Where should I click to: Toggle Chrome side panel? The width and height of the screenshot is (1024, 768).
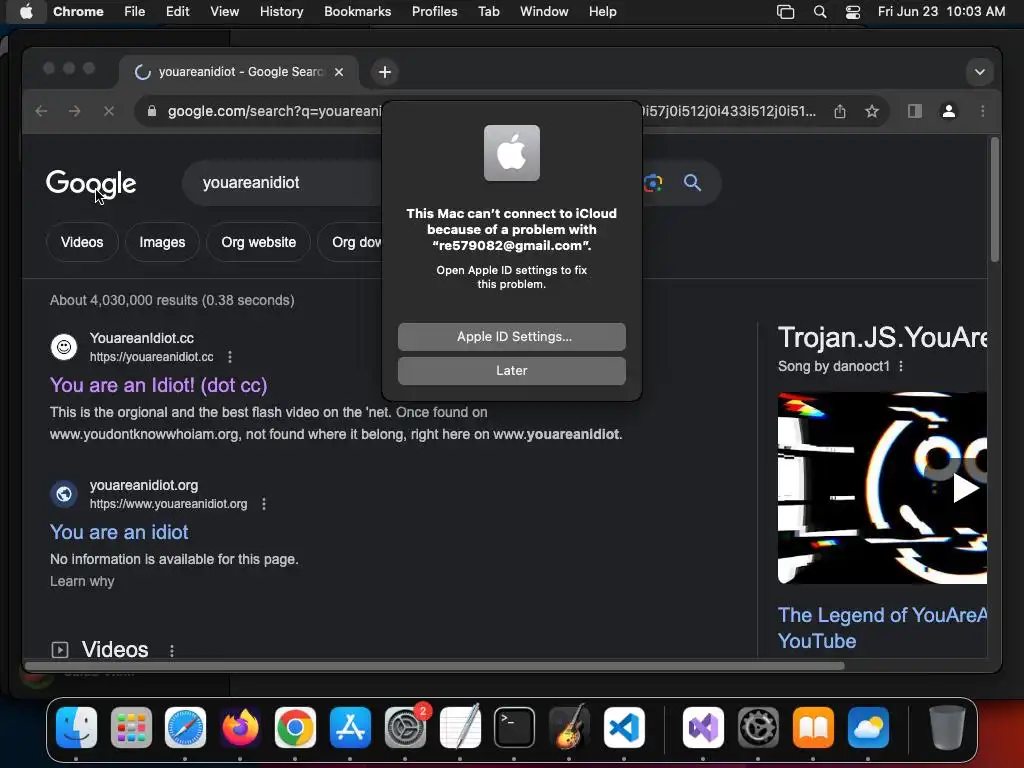915,112
